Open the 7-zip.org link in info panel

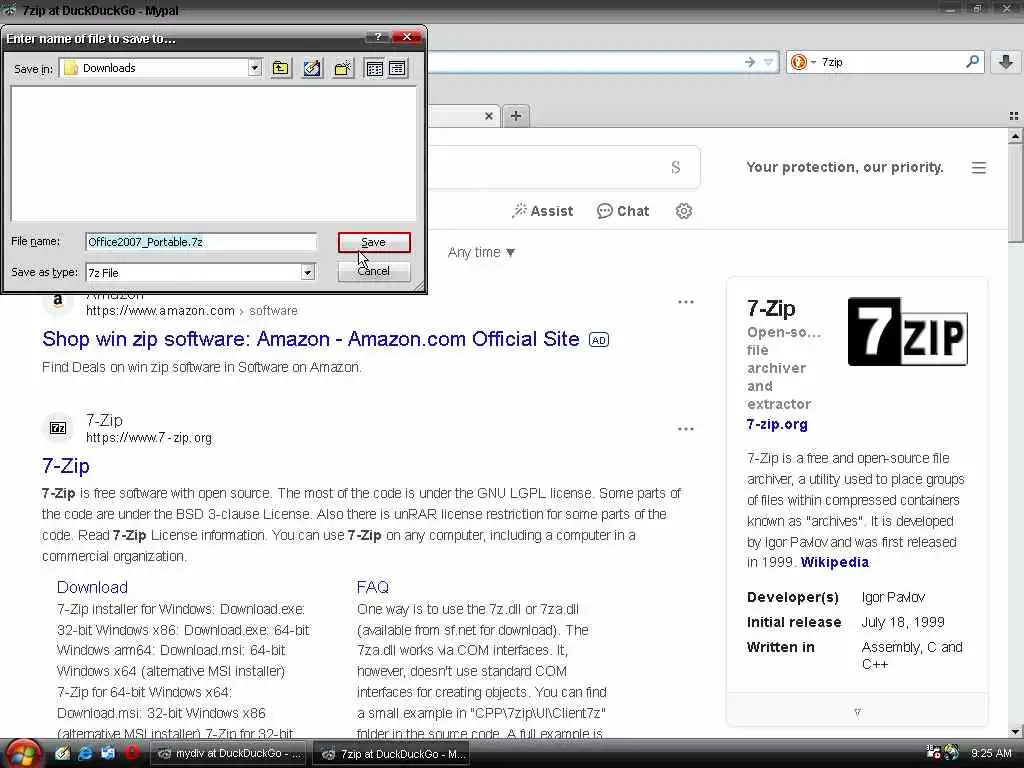tap(777, 424)
